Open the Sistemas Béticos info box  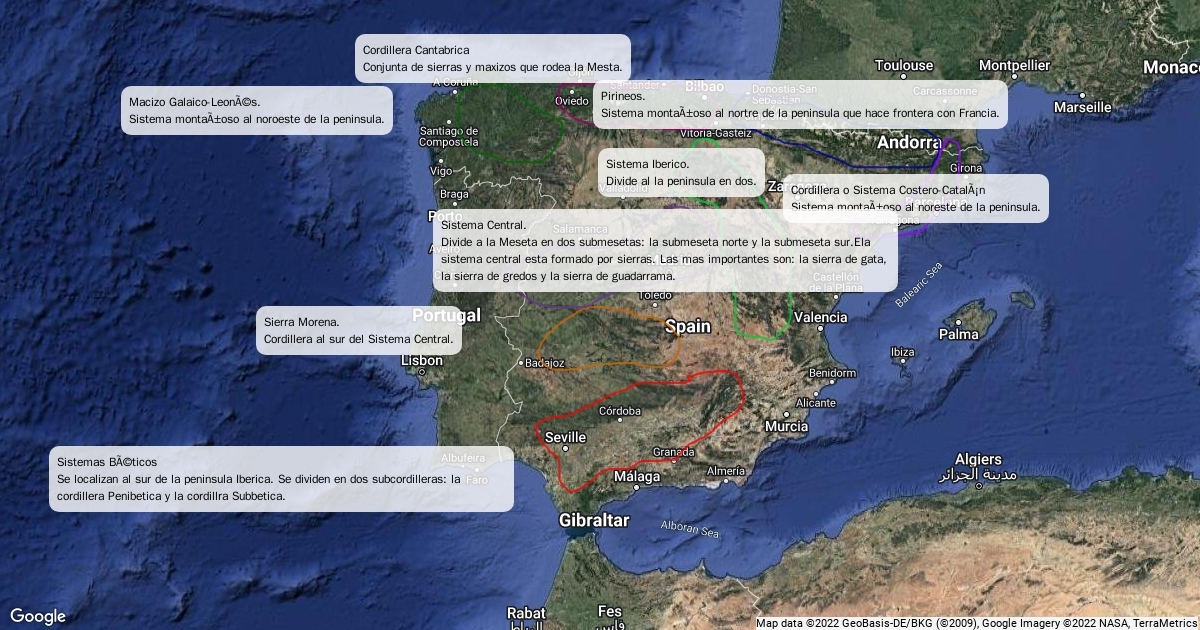pyautogui.click(x=281, y=478)
